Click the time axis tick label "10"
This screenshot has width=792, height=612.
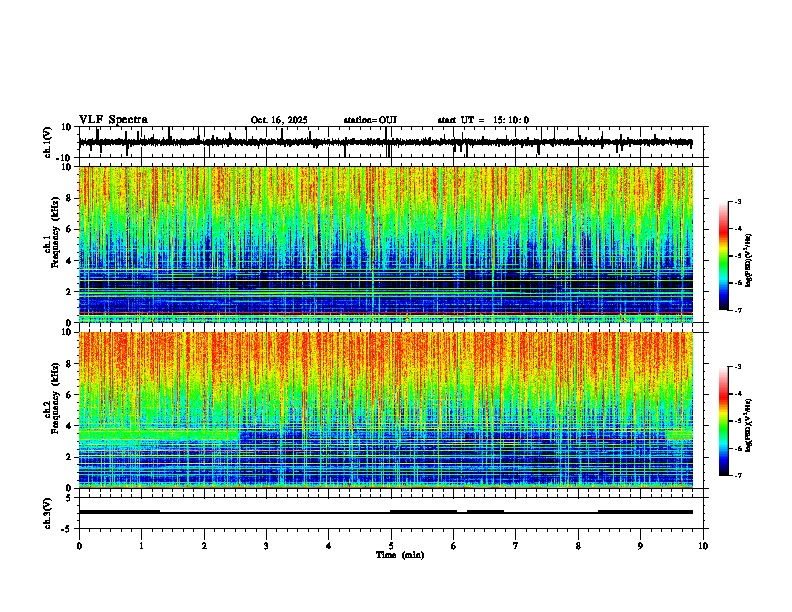pos(703,546)
